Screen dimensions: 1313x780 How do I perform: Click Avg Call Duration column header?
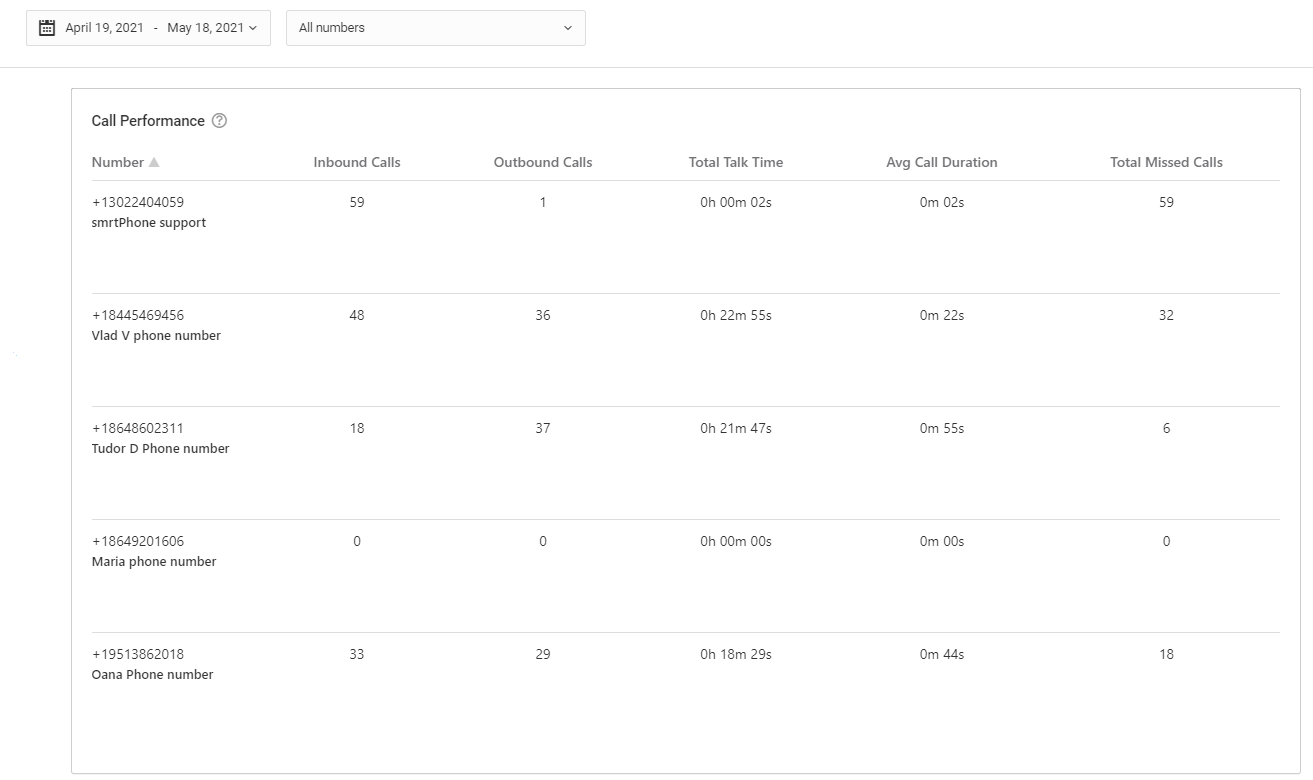(x=941, y=162)
